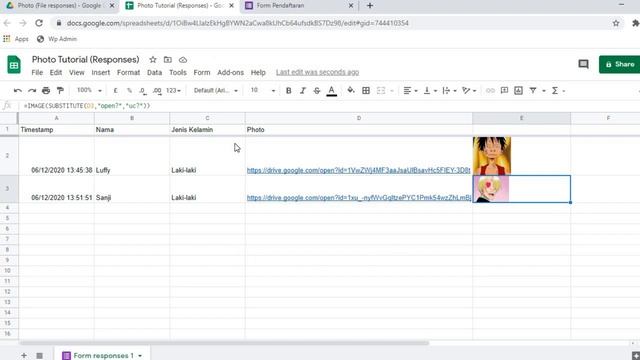Open the File menu
The image size is (640, 360).
pos(37,73)
